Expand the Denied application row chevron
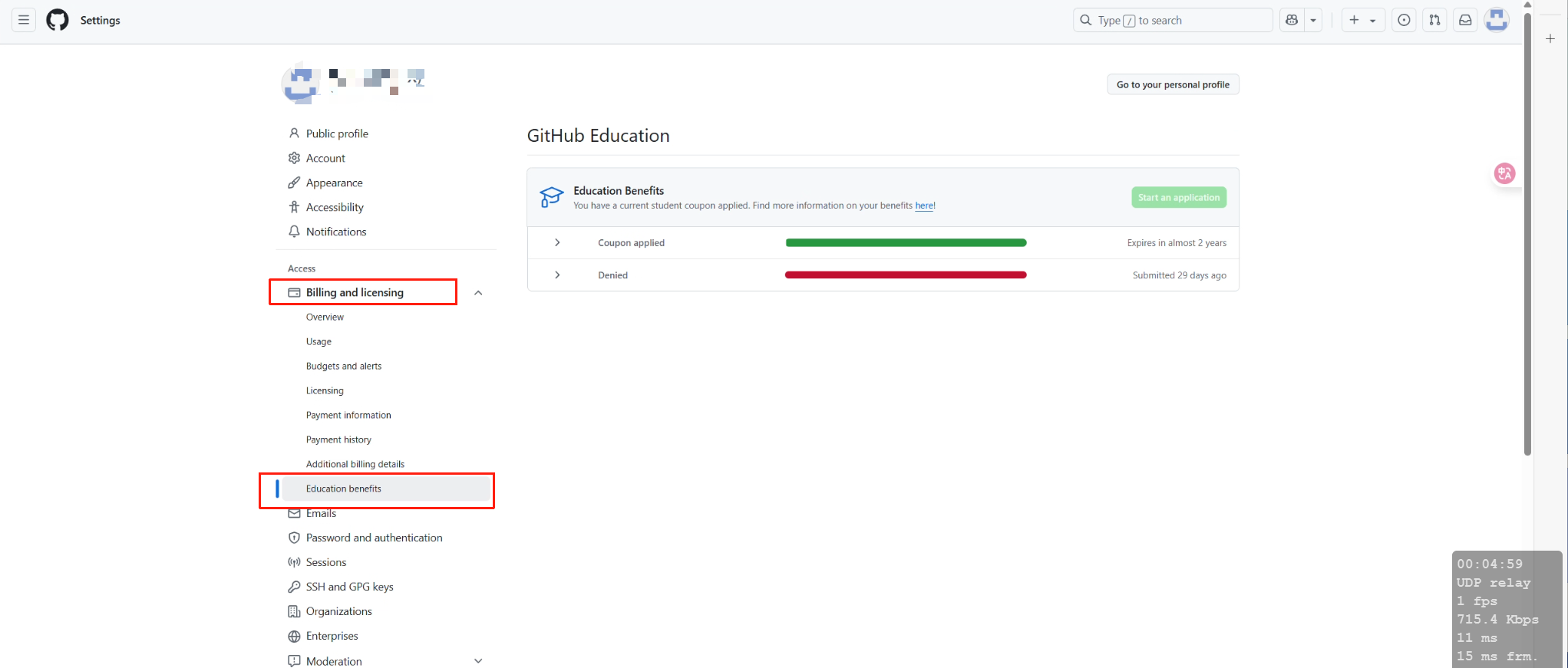The width and height of the screenshot is (1568, 668). pyautogui.click(x=557, y=275)
